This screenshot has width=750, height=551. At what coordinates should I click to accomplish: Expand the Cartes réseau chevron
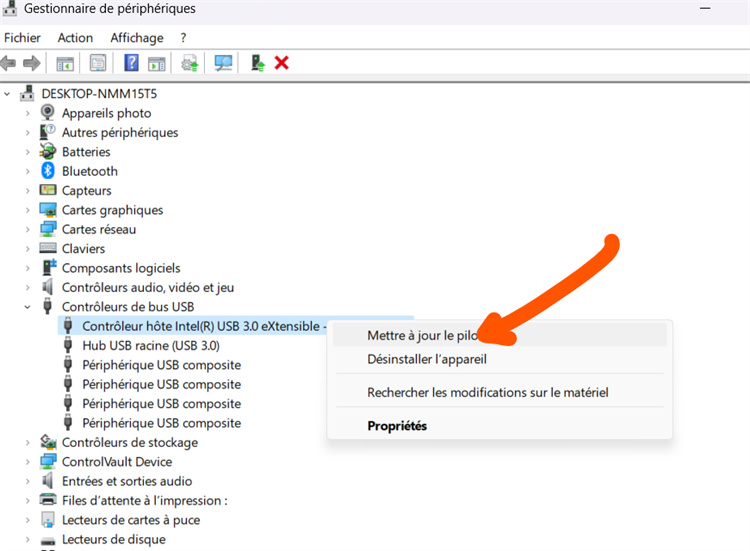27,230
